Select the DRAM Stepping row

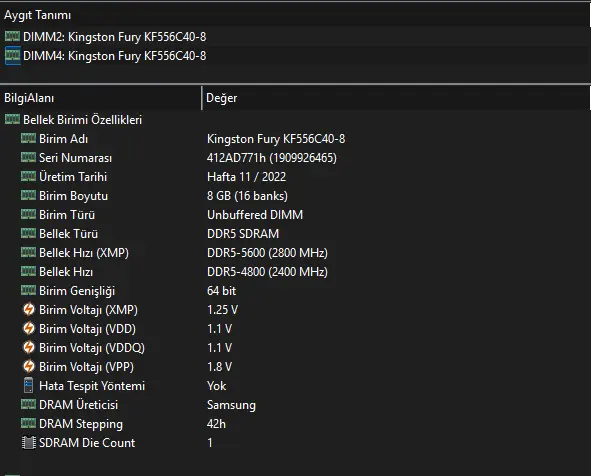click(x=296, y=424)
